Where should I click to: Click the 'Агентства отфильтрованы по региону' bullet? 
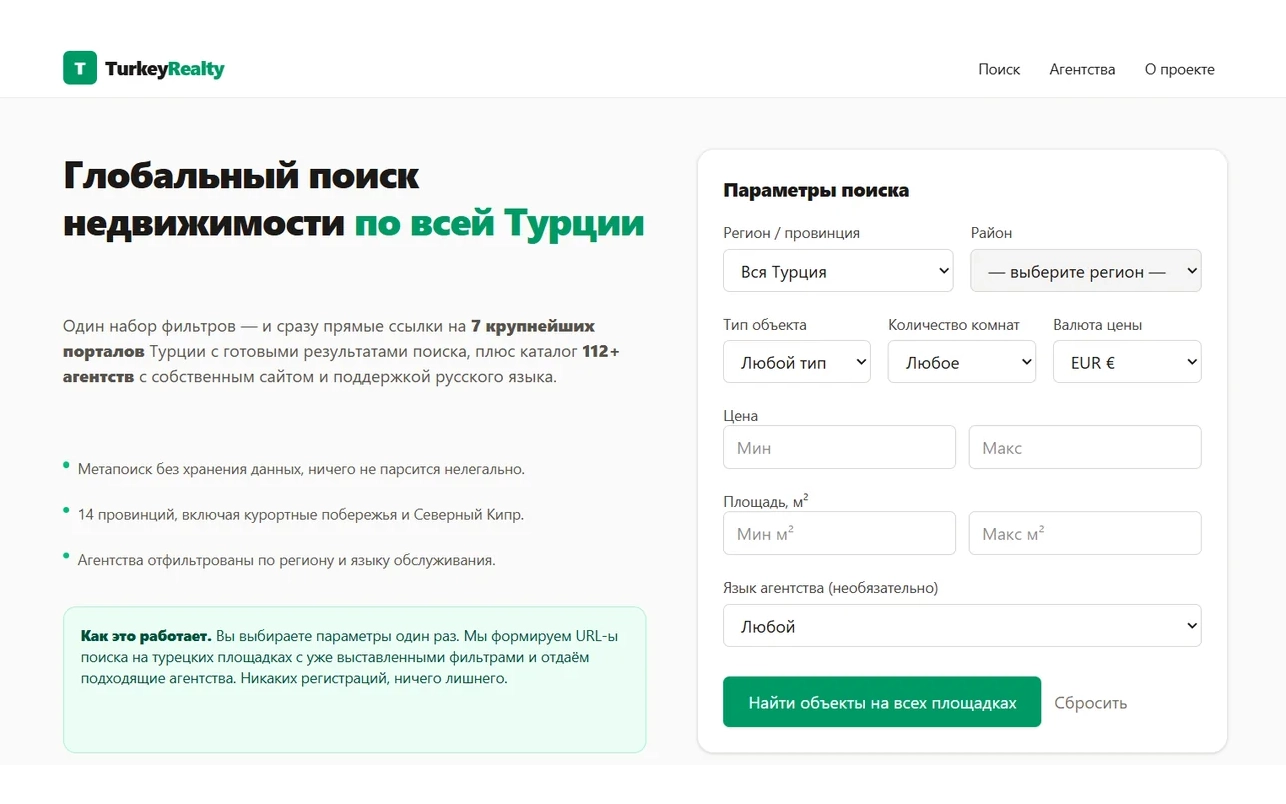tap(286, 560)
